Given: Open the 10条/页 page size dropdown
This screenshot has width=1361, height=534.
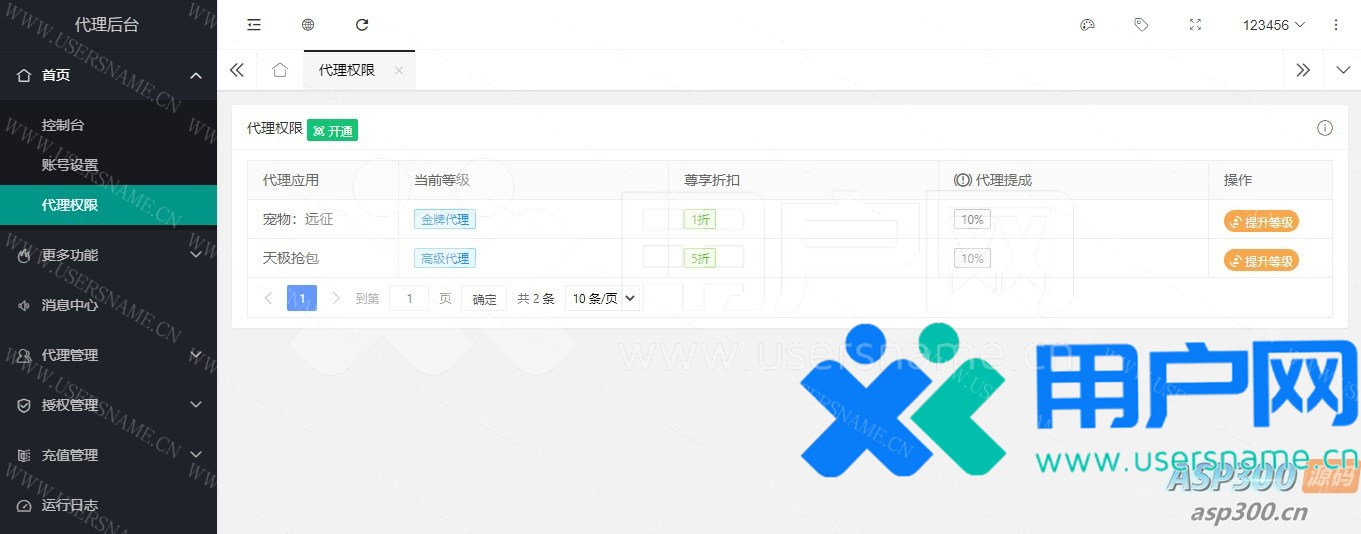Looking at the screenshot, I should (x=602, y=298).
